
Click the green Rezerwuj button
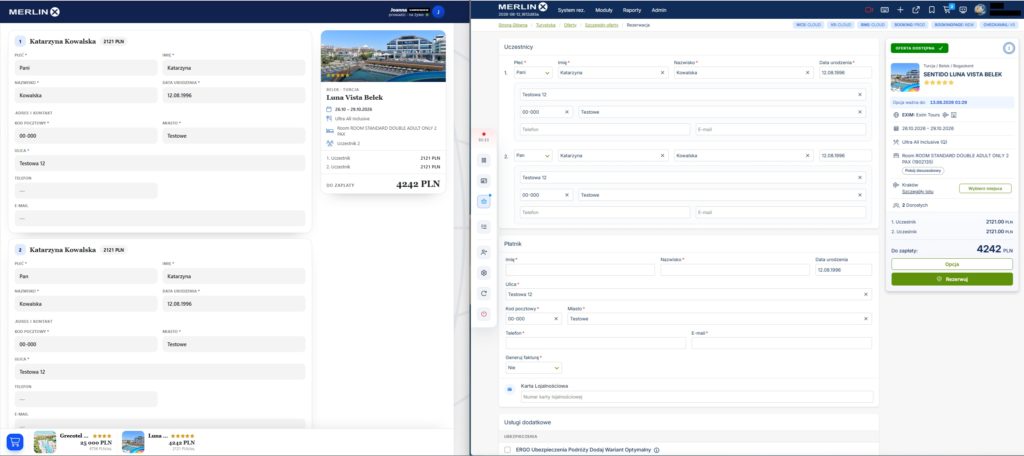coord(952,279)
